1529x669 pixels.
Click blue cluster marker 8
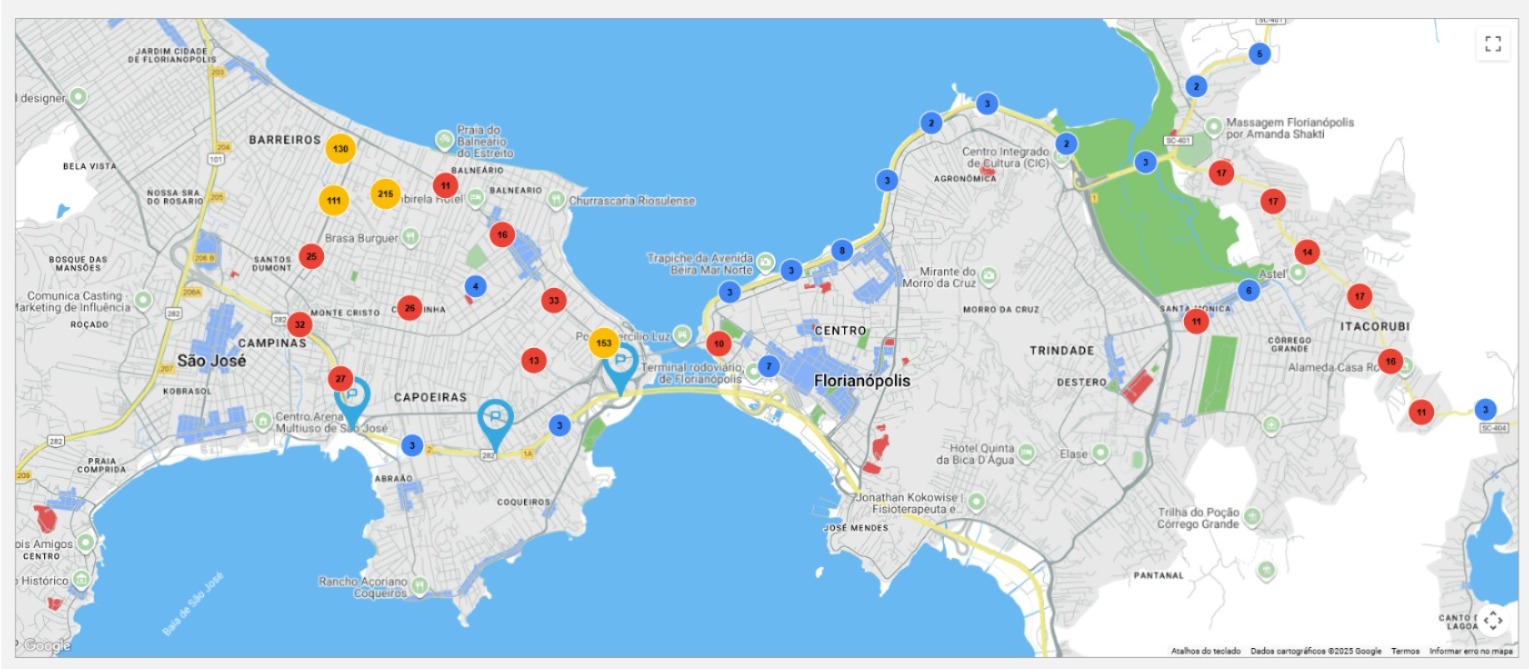point(842,250)
